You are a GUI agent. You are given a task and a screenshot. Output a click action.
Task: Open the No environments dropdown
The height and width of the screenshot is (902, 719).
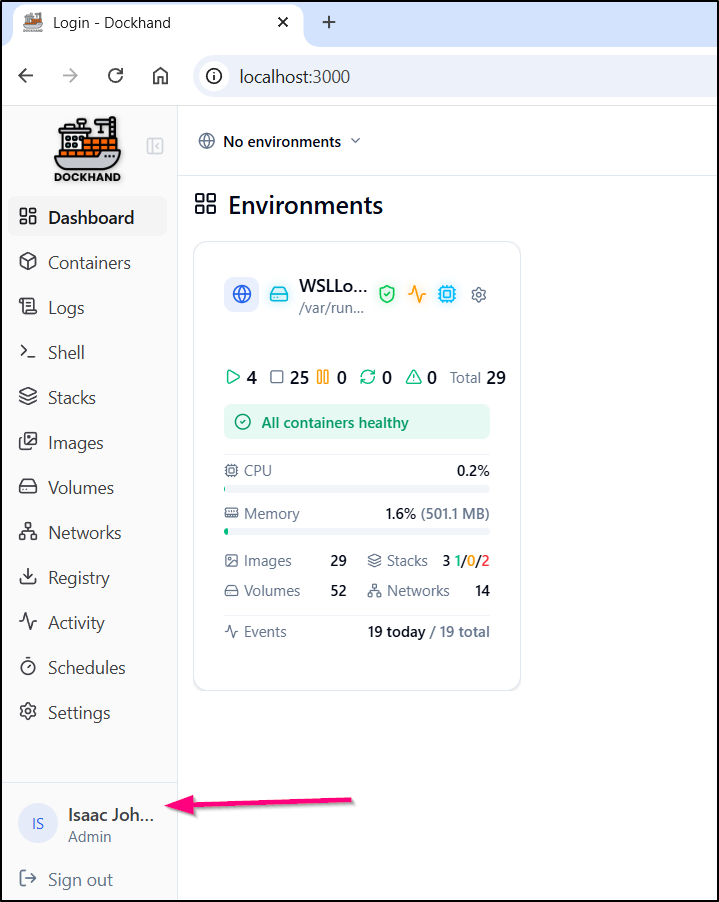pos(280,141)
